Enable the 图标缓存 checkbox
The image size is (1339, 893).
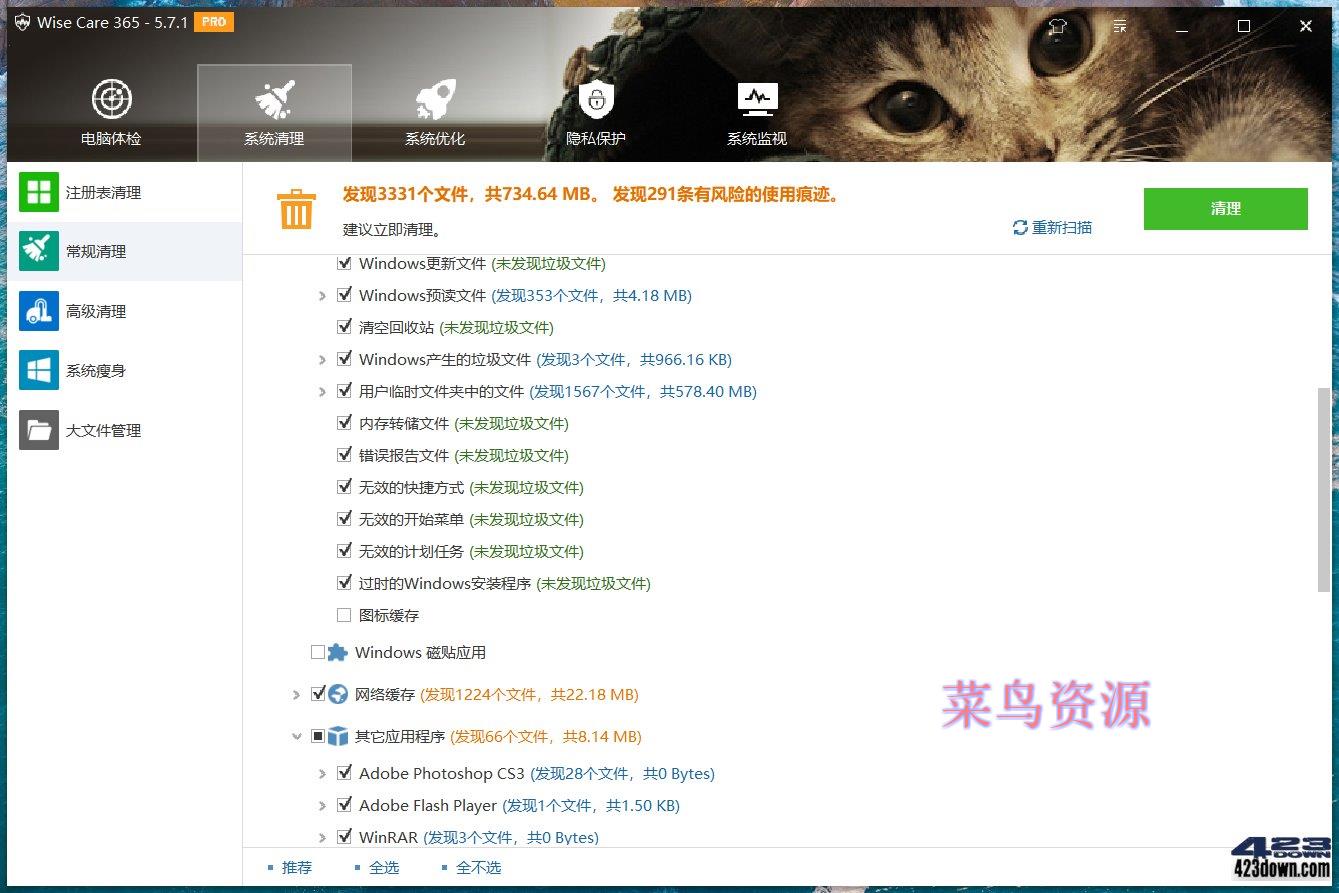tap(344, 615)
